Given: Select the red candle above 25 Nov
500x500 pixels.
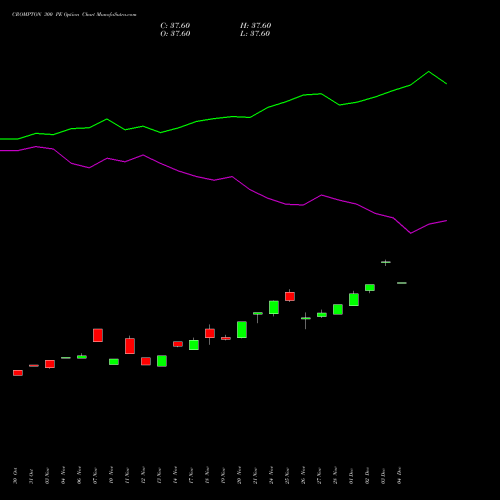Looking at the screenshot, I should click(290, 296).
